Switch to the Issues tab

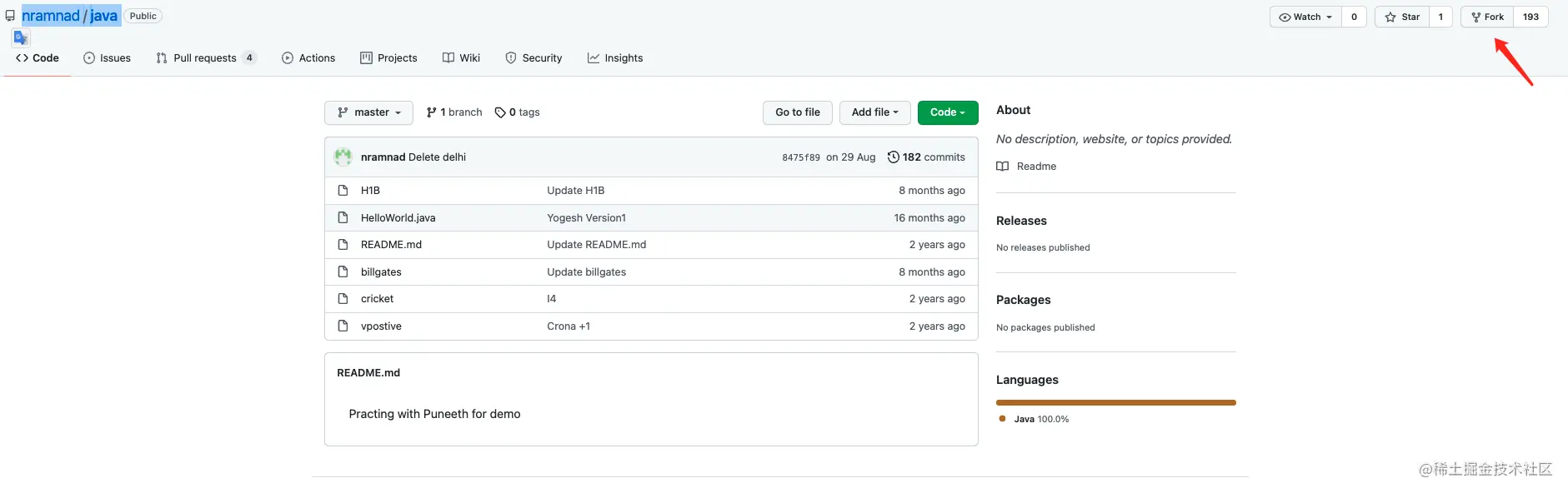pyautogui.click(x=108, y=58)
